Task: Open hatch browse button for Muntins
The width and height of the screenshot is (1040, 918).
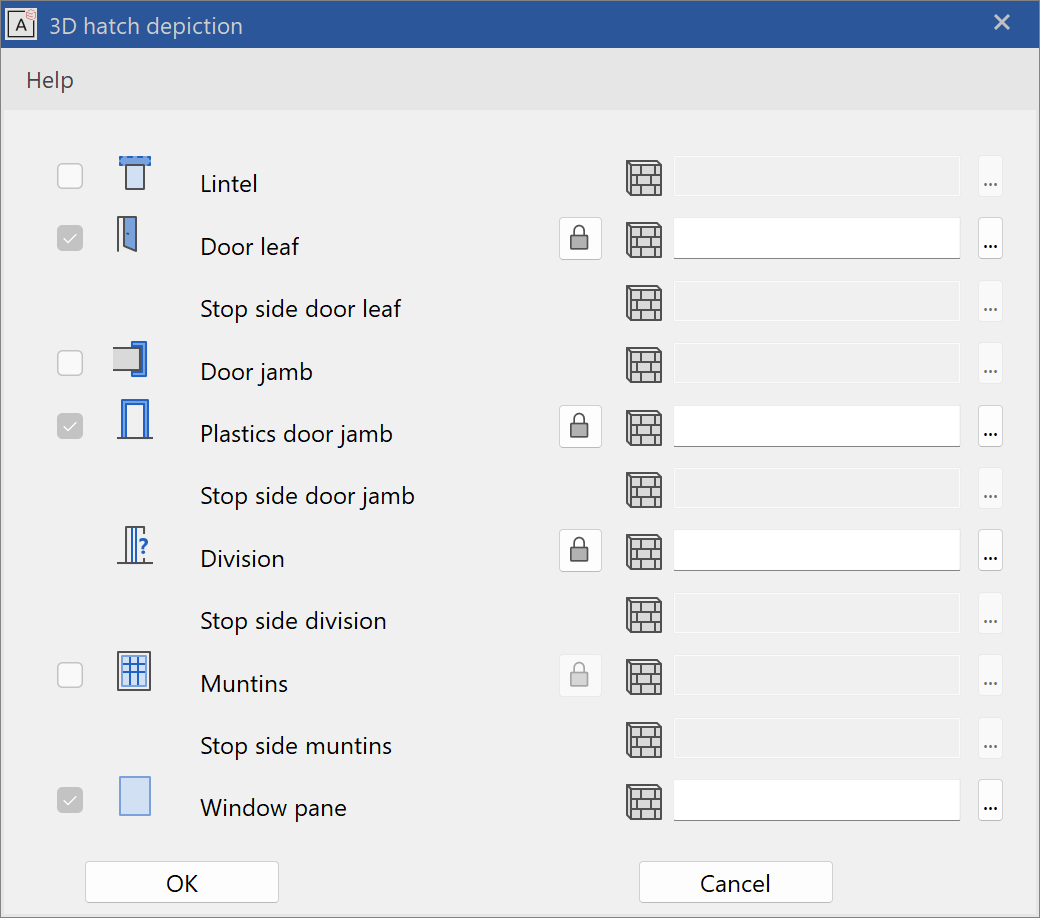Action: 990,675
